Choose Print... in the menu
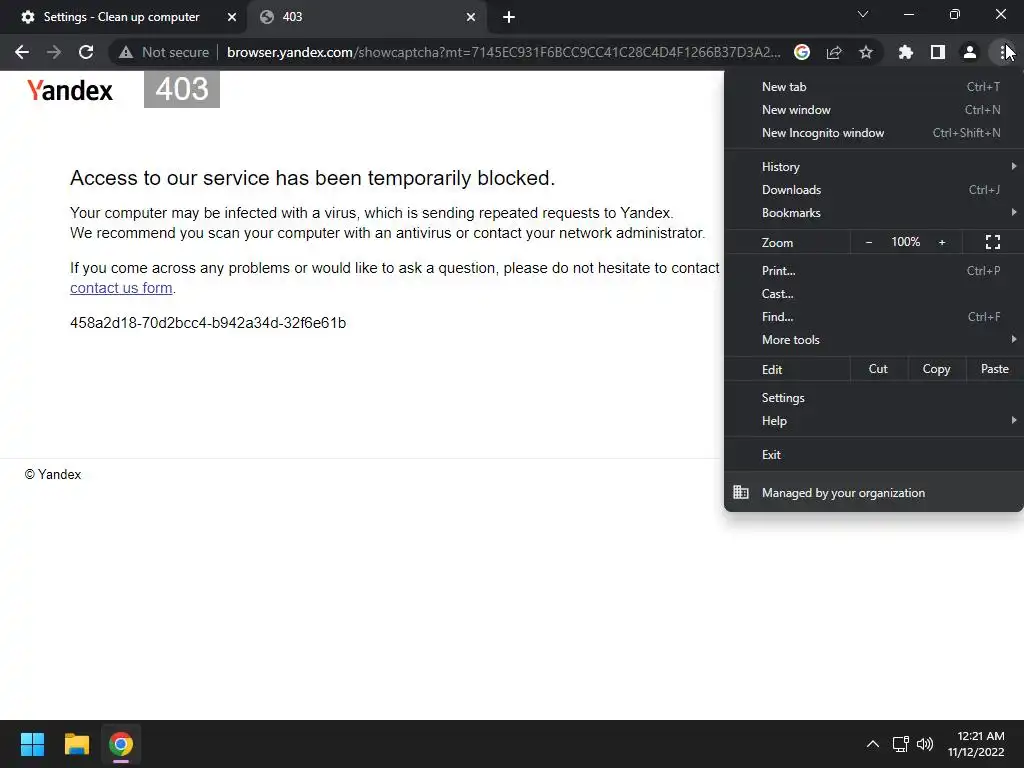The image size is (1024, 768). pyautogui.click(x=874, y=270)
